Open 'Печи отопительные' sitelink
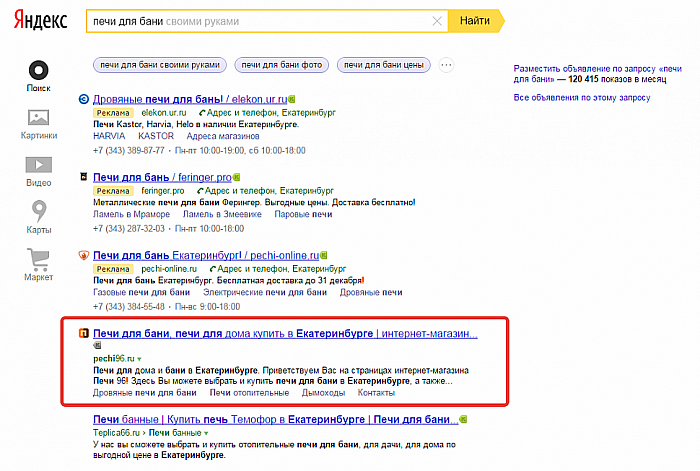 [249, 393]
